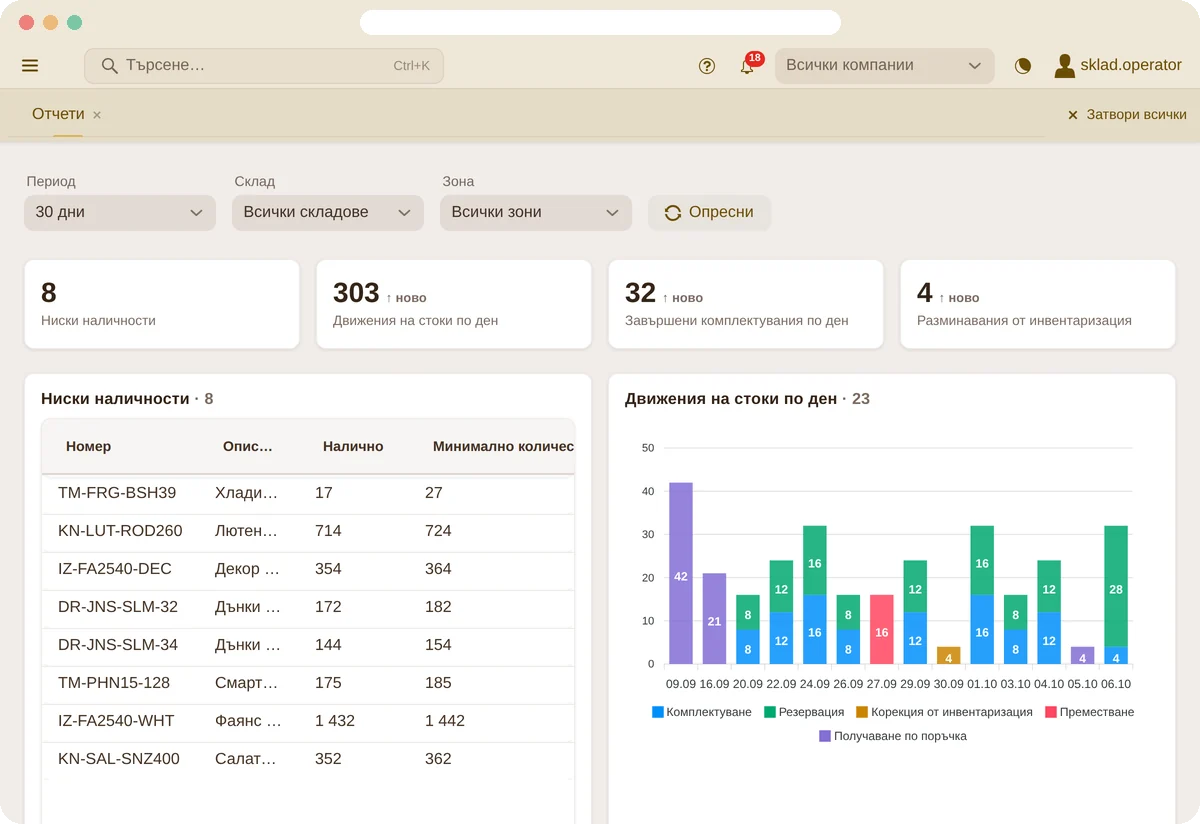Sort by Минимално количество column header

(x=503, y=447)
